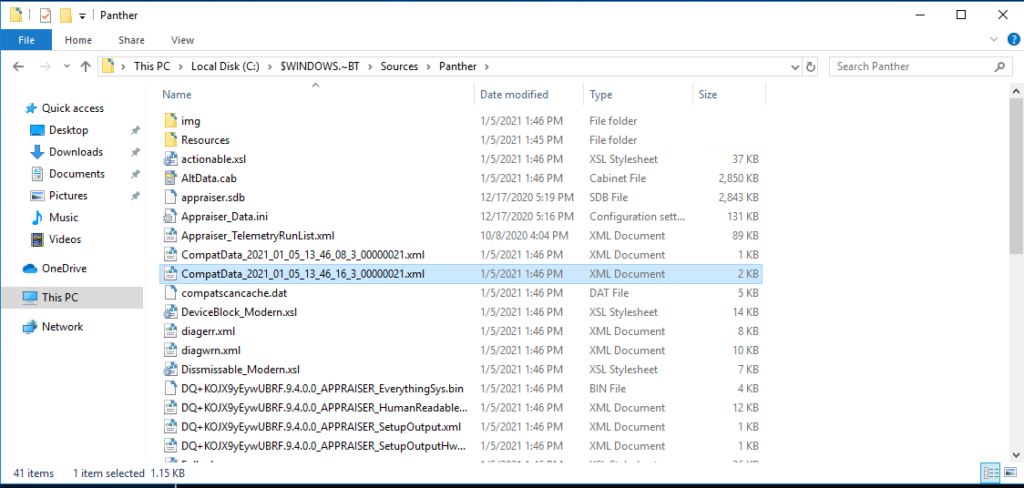Screen dimensions: 1024x488
Task: Open Customize Quick Access Toolbar dropdown
Action: (82, 16)
